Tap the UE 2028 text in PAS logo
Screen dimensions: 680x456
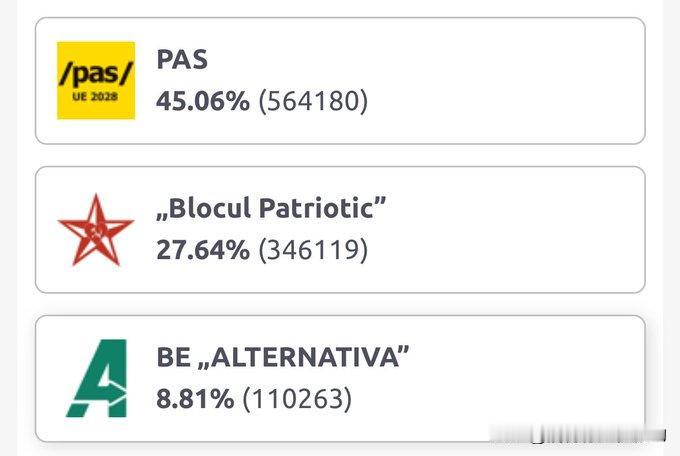pos(95,96)
